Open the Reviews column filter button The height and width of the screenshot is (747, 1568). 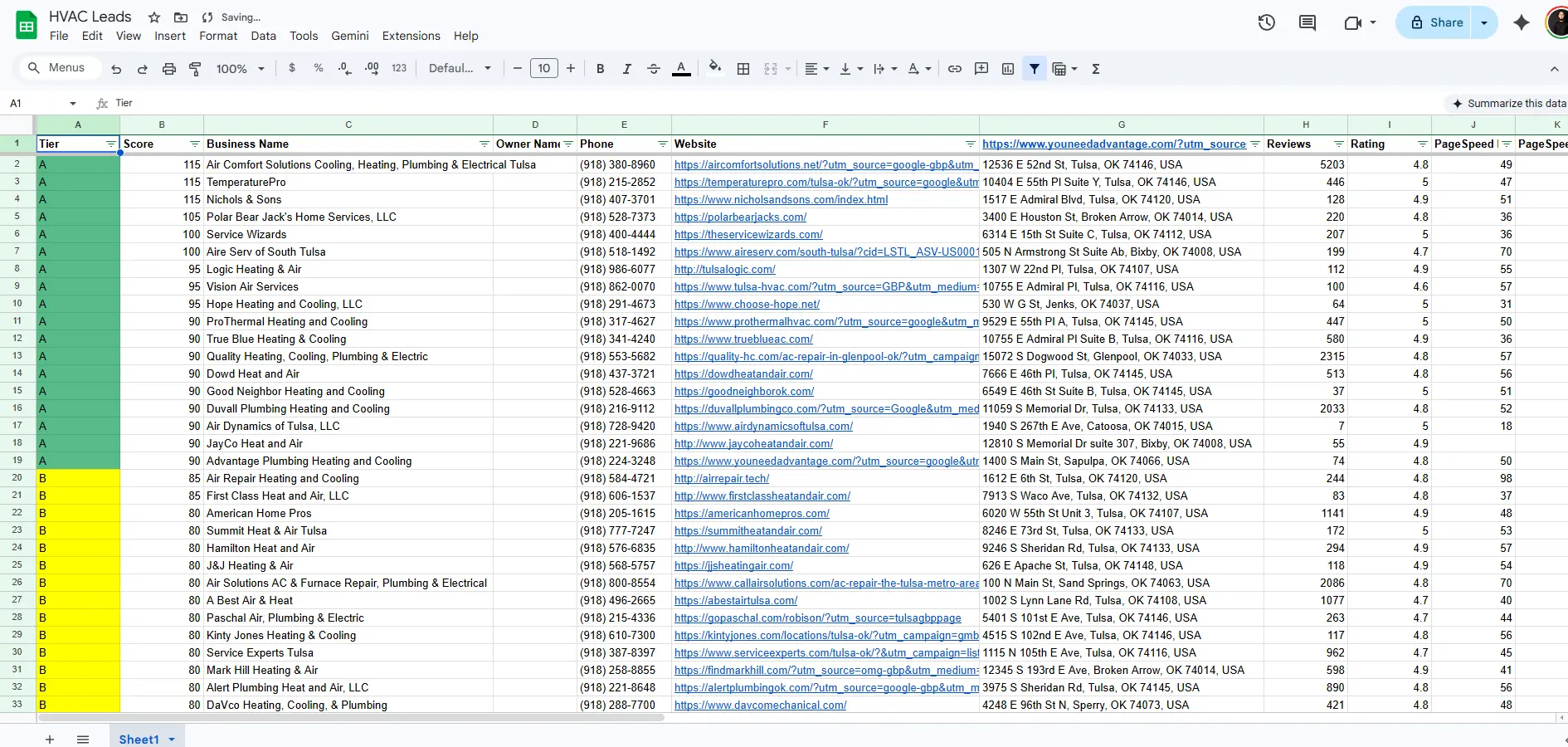click(x=1339, y=144)
